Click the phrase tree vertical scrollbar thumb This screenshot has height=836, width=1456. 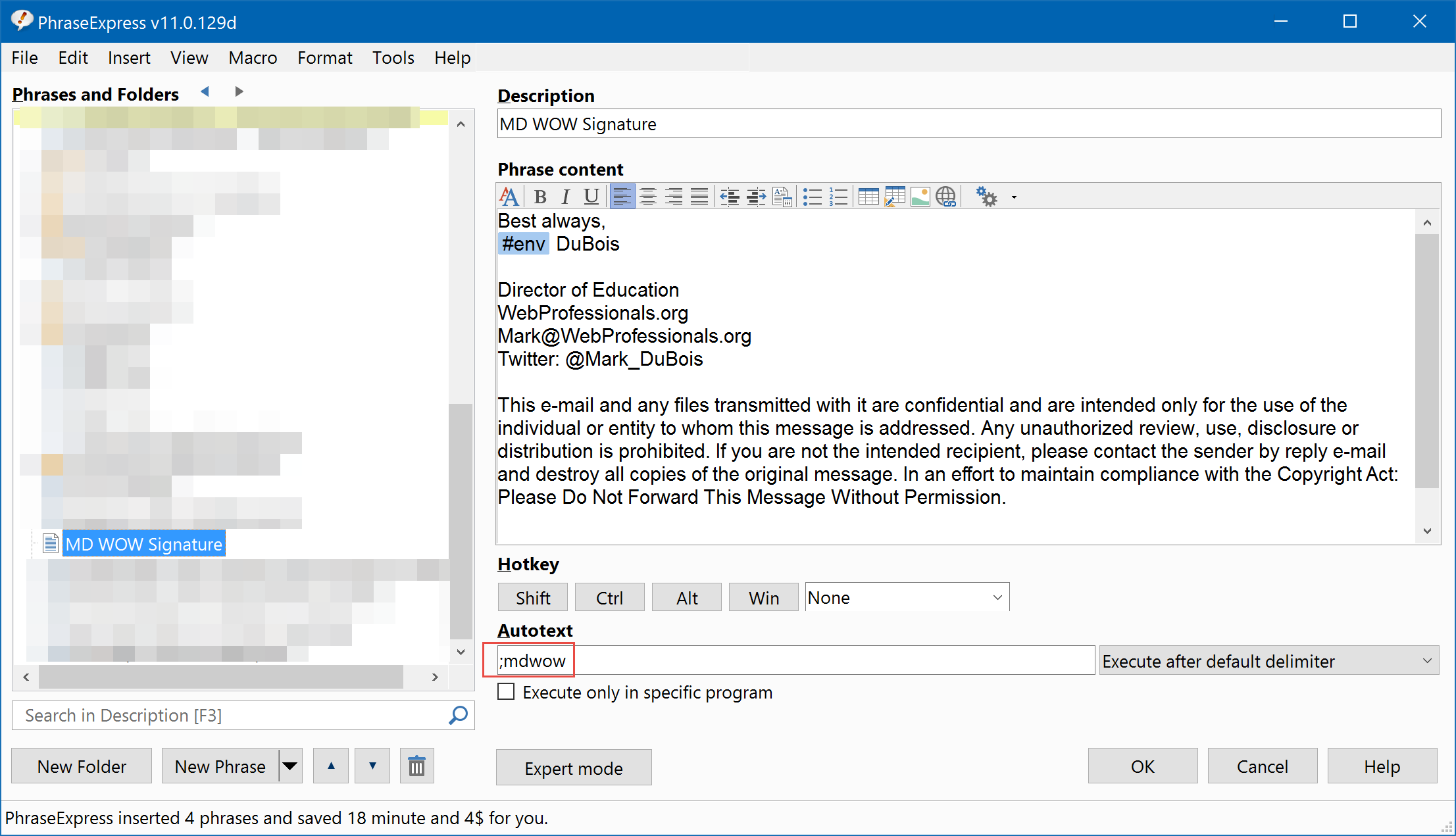coord(461,521)
